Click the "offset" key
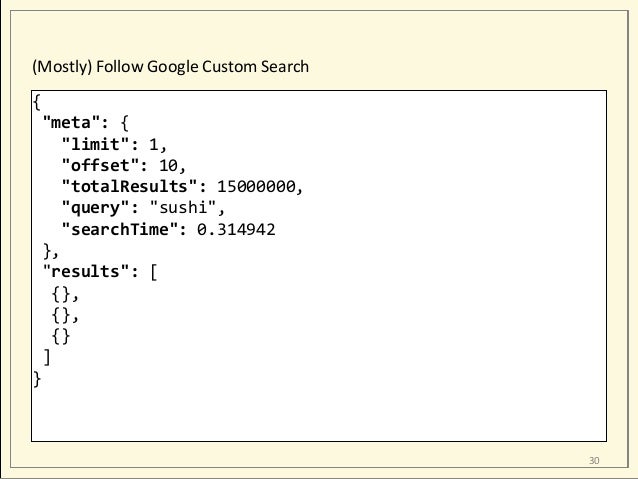The height and width of the screenshot is (479, 638). 105,165
